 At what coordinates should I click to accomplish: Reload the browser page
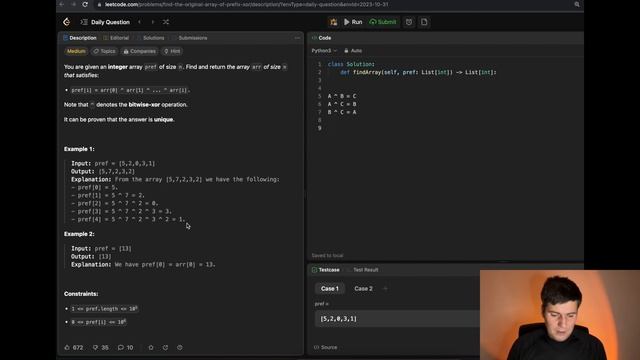click(85, 4)
